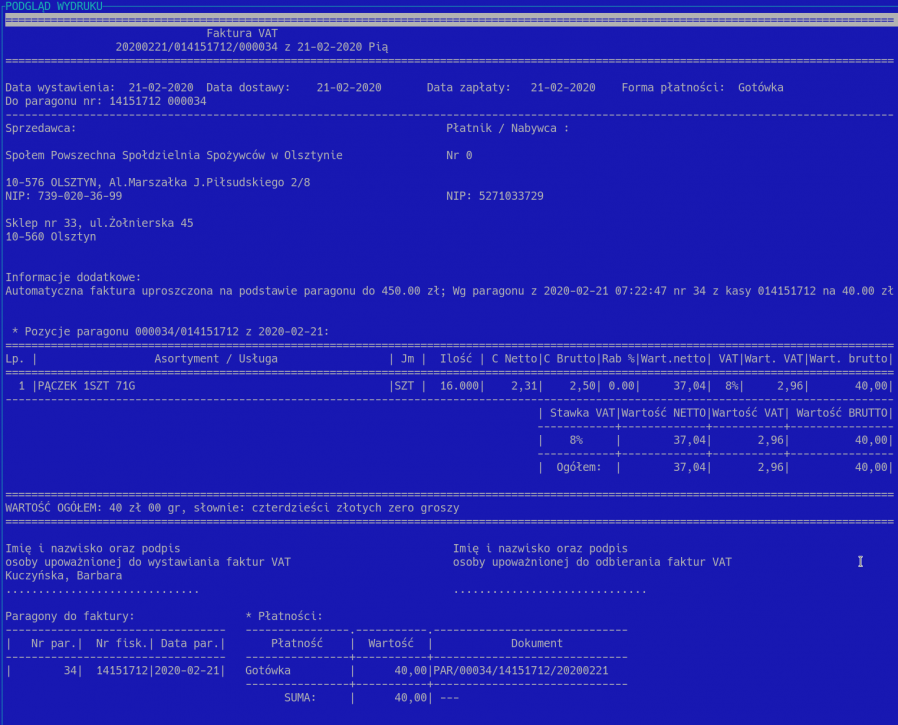Viewport: 898px width, 725px height.
Task: Select the PĄCZEK 1SZT 71G item row
Action: [85, 385]
